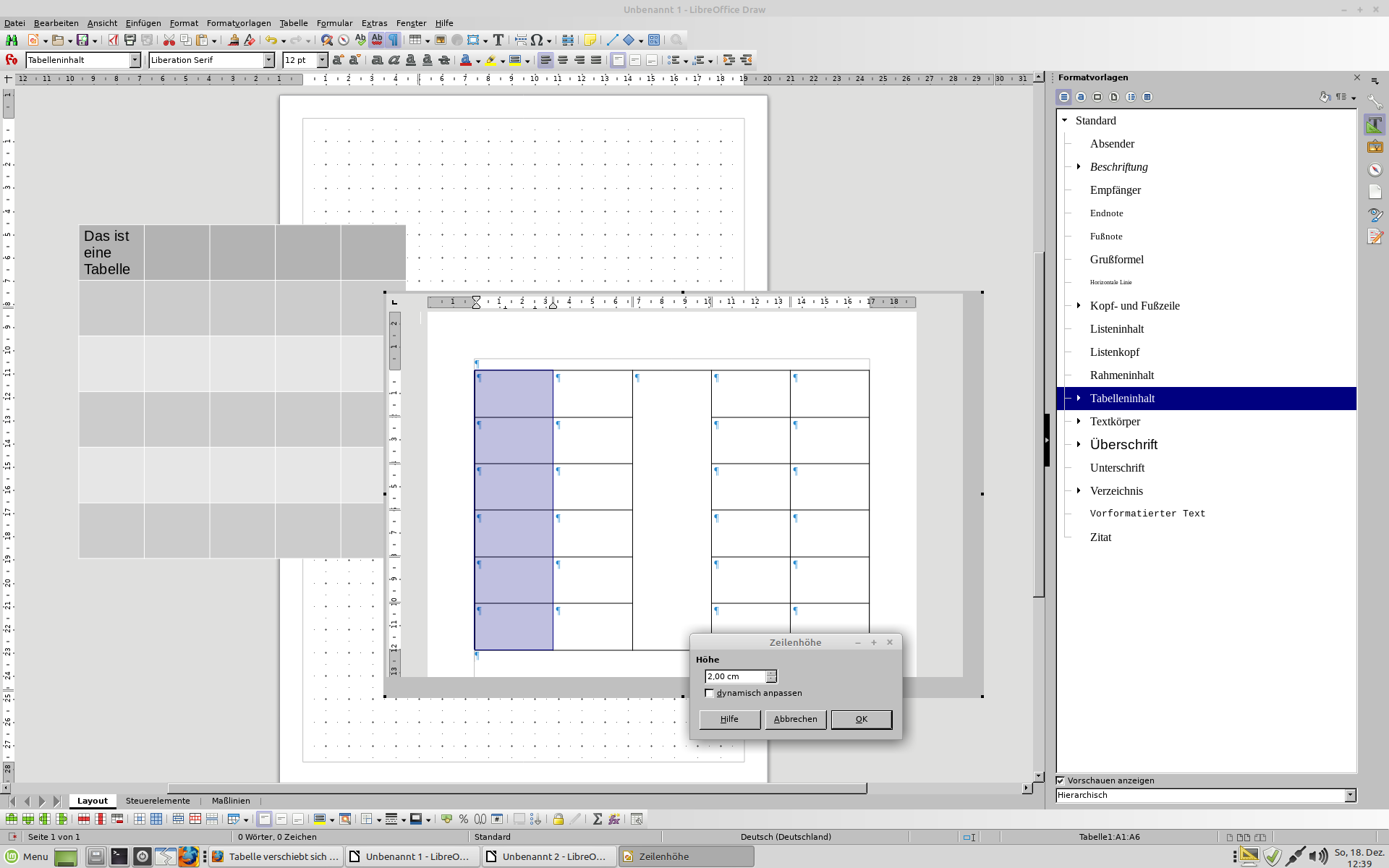Click the Clone Formatting paintbrush icon
Viewport: 1389px width, 868px height.
pyautogui.click(x=233, y=41)
